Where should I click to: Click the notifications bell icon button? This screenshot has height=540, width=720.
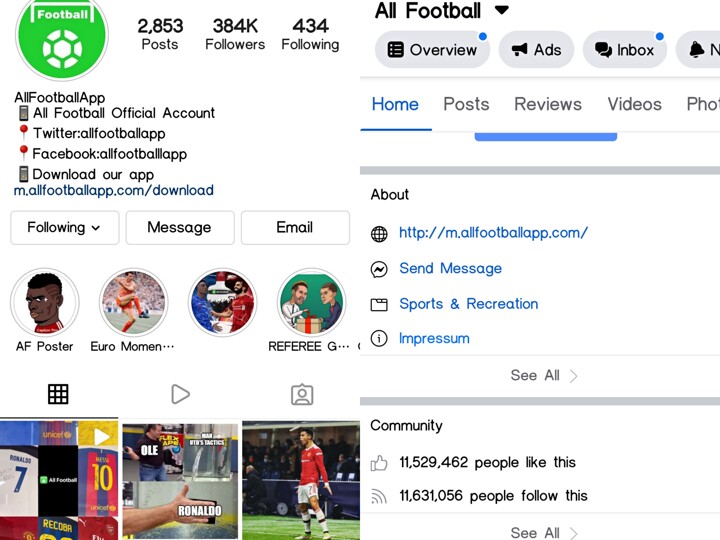pyautogui.click(x=698, y=50)
